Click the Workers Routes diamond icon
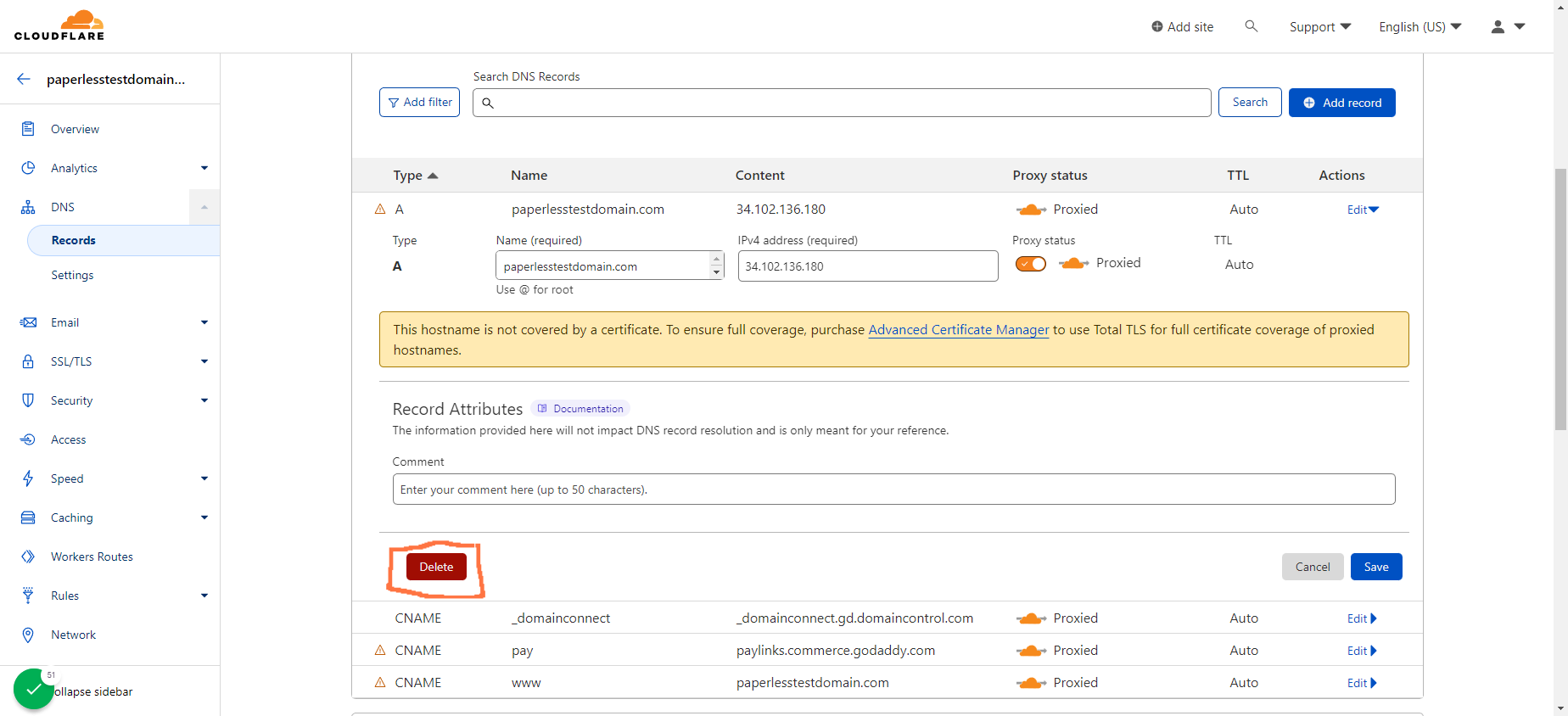The width and height of the screenshot is (1568, 716). pos(28,557)
